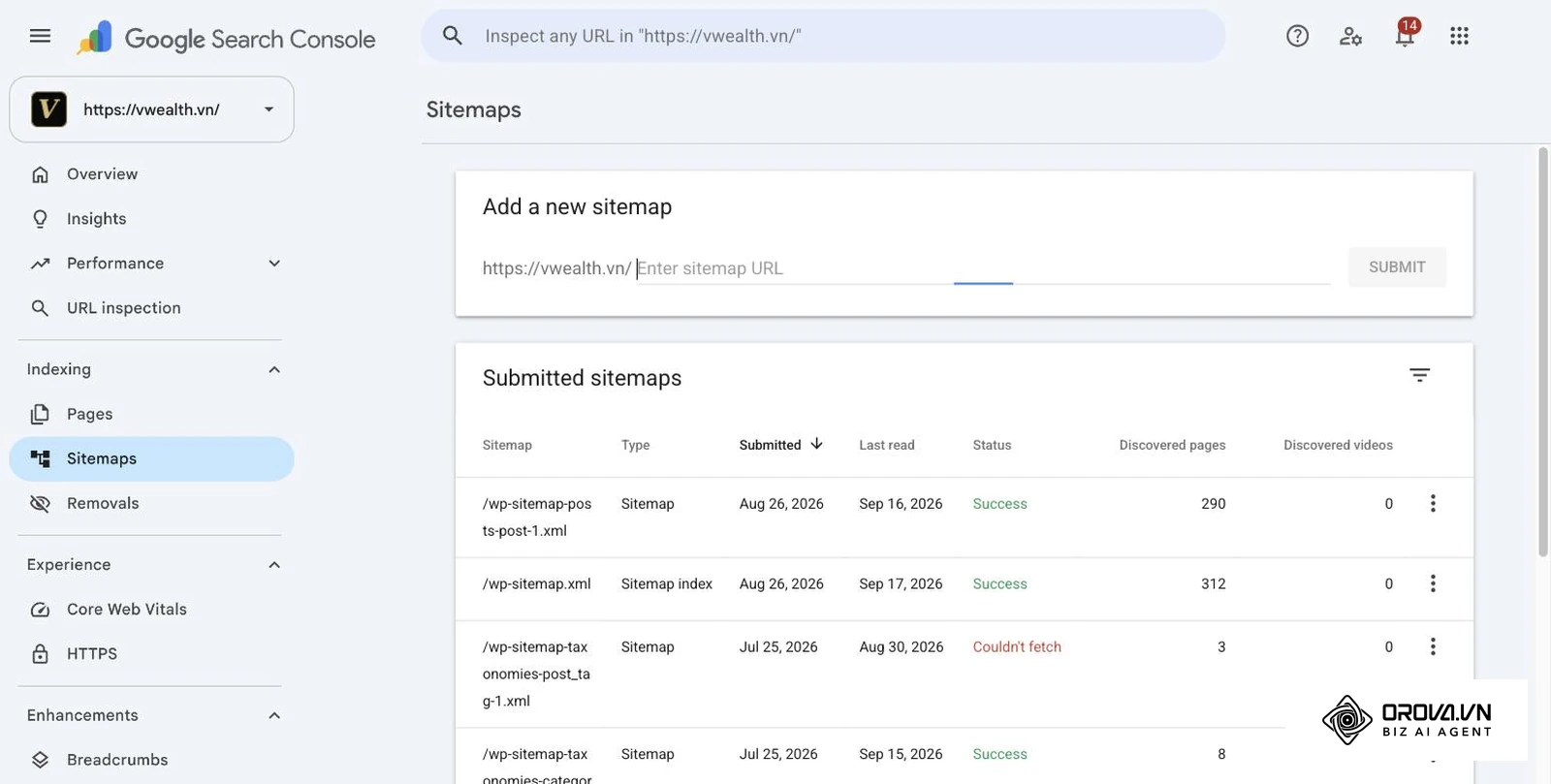Viewport: 1551px width, 784px height.
Task: Open URL inspection in sidebar
Action: click(x=151, y=308)
